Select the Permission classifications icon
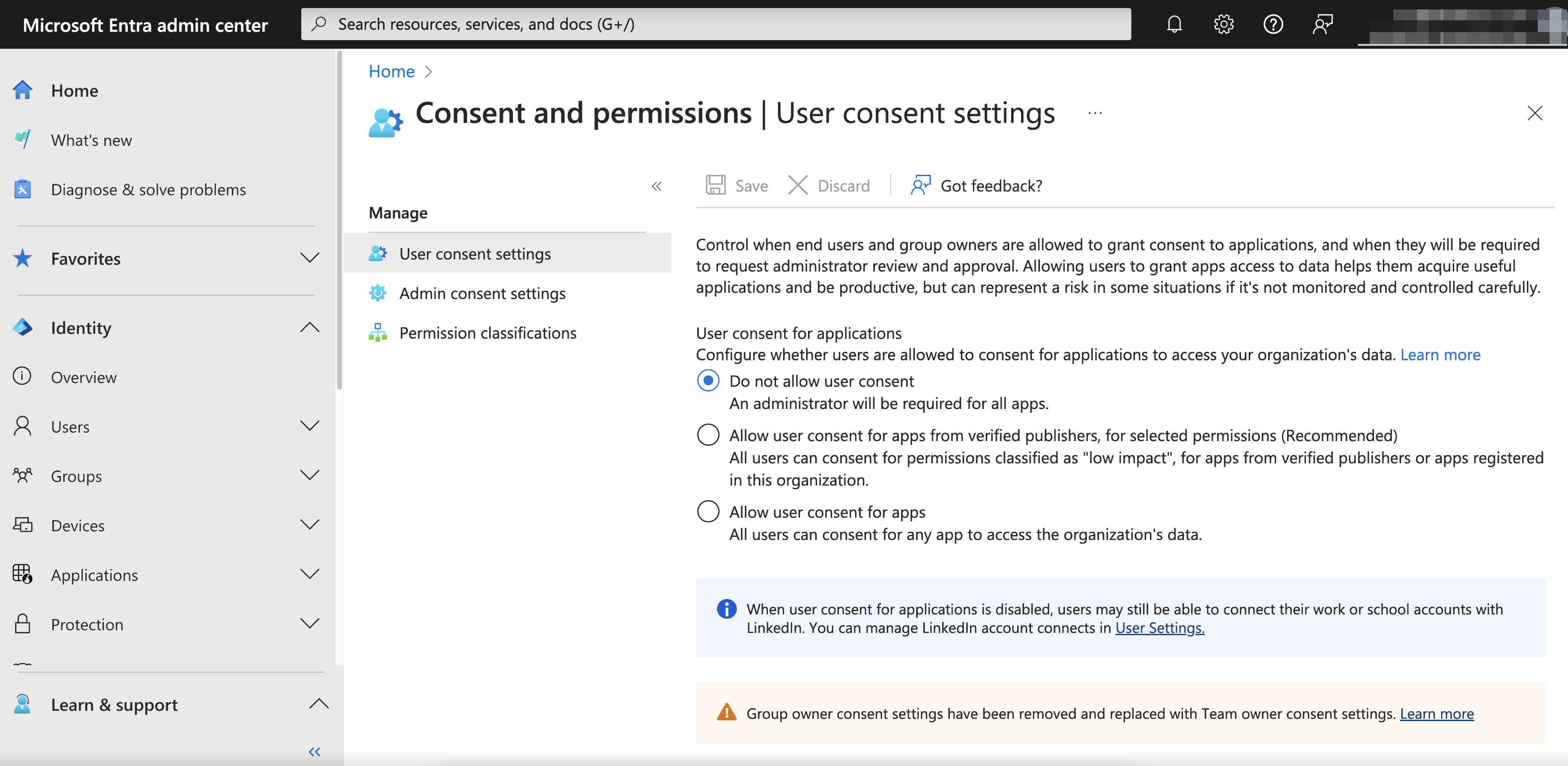The width and height of the screenshot is (1568, 766). 378,332
